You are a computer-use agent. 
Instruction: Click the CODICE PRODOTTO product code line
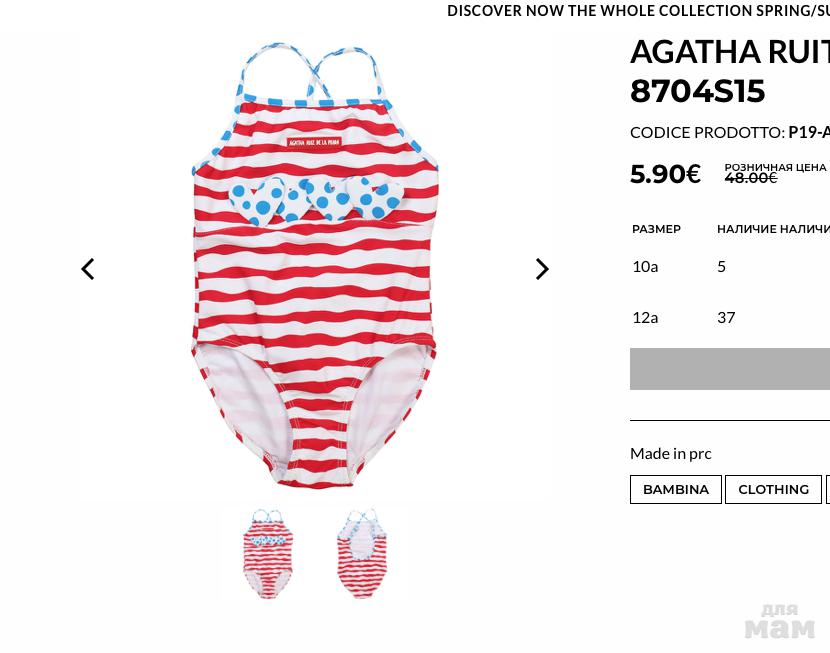[x=730, y=132]
